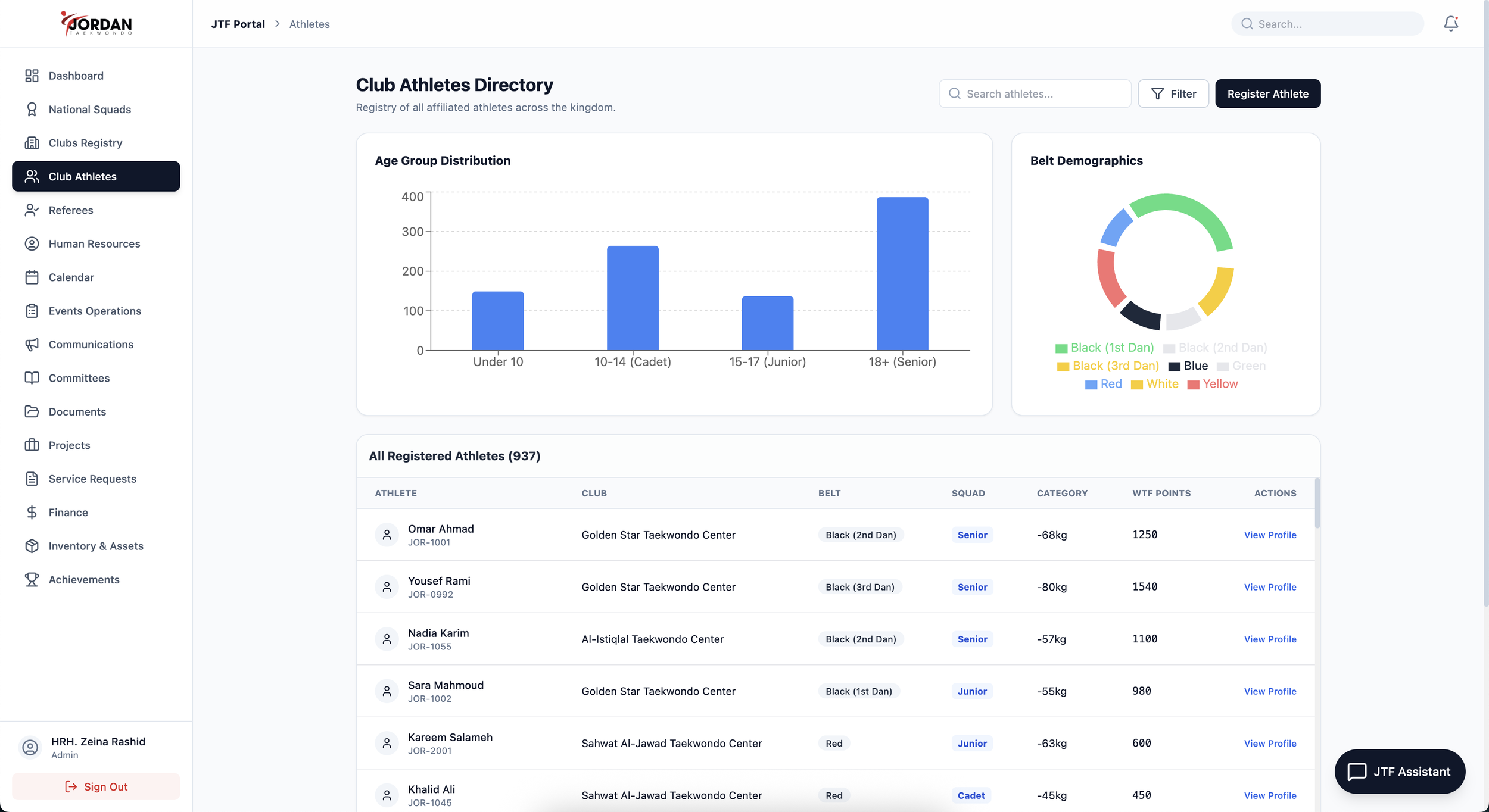Click the Register Athlete button
This screenshot has width=1489, height=812.
point(1267,93)
